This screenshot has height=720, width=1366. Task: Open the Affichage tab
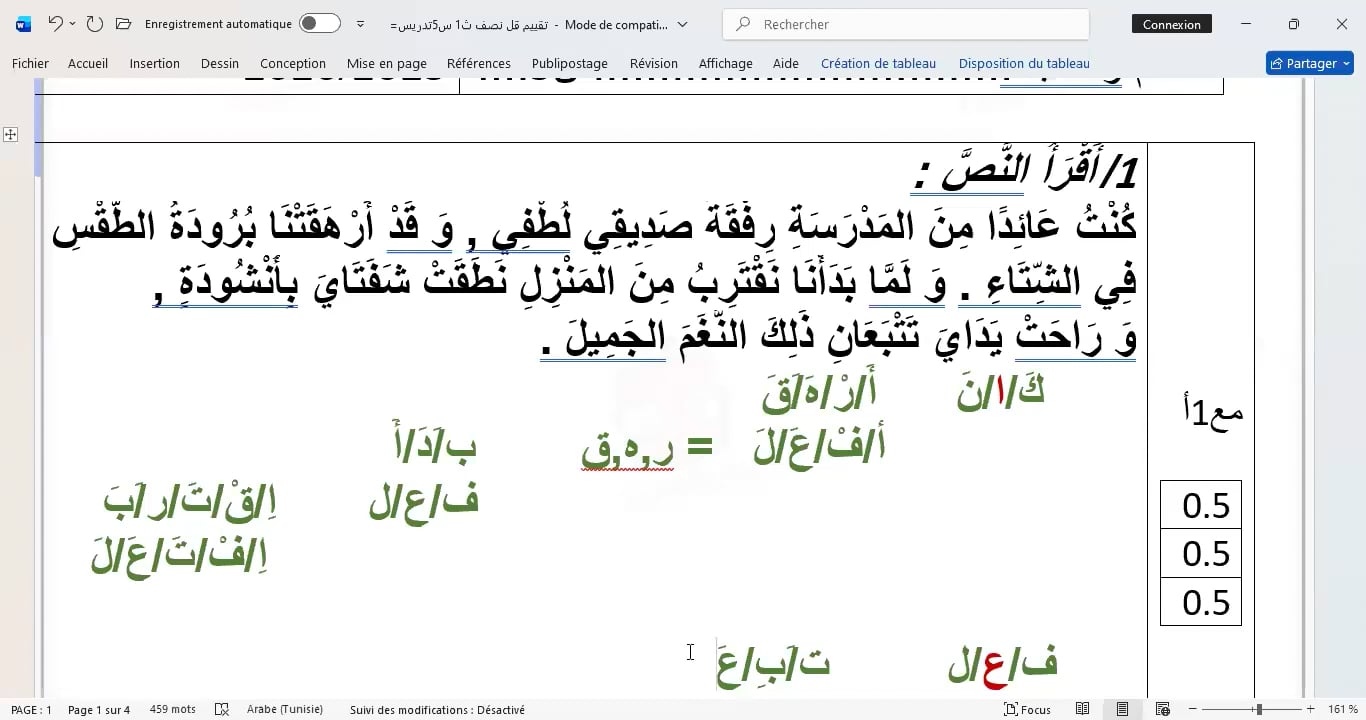pyautogui.click(x=726, y=63)
